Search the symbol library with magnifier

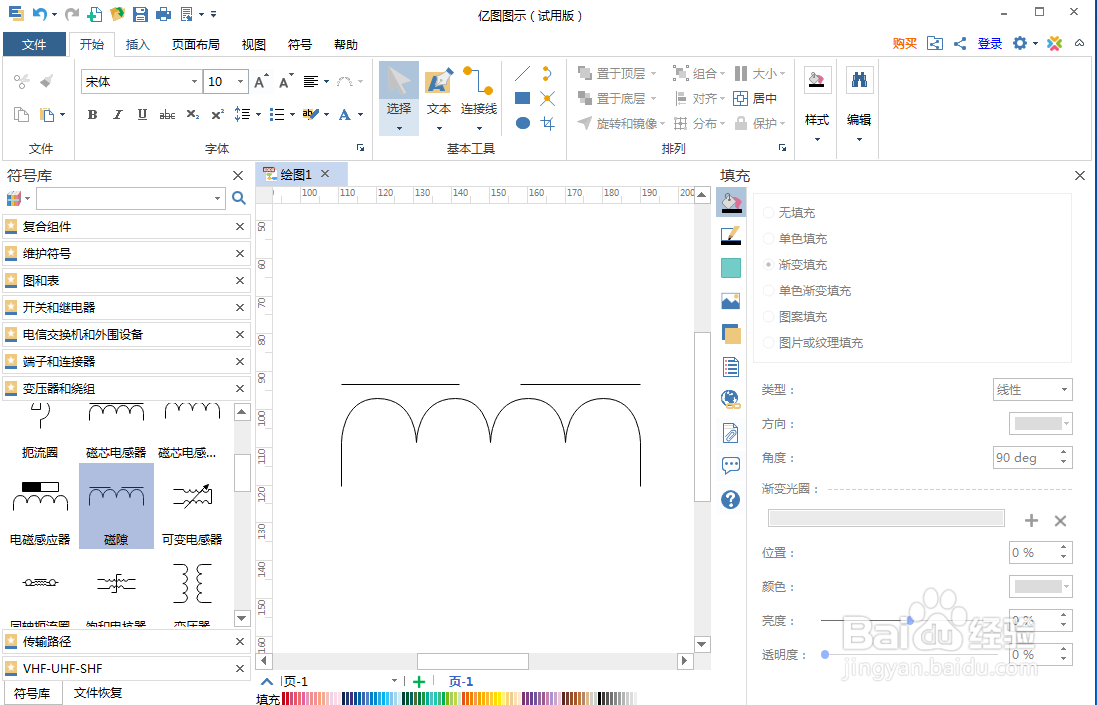pyautogui.click(x=239, y=199)
